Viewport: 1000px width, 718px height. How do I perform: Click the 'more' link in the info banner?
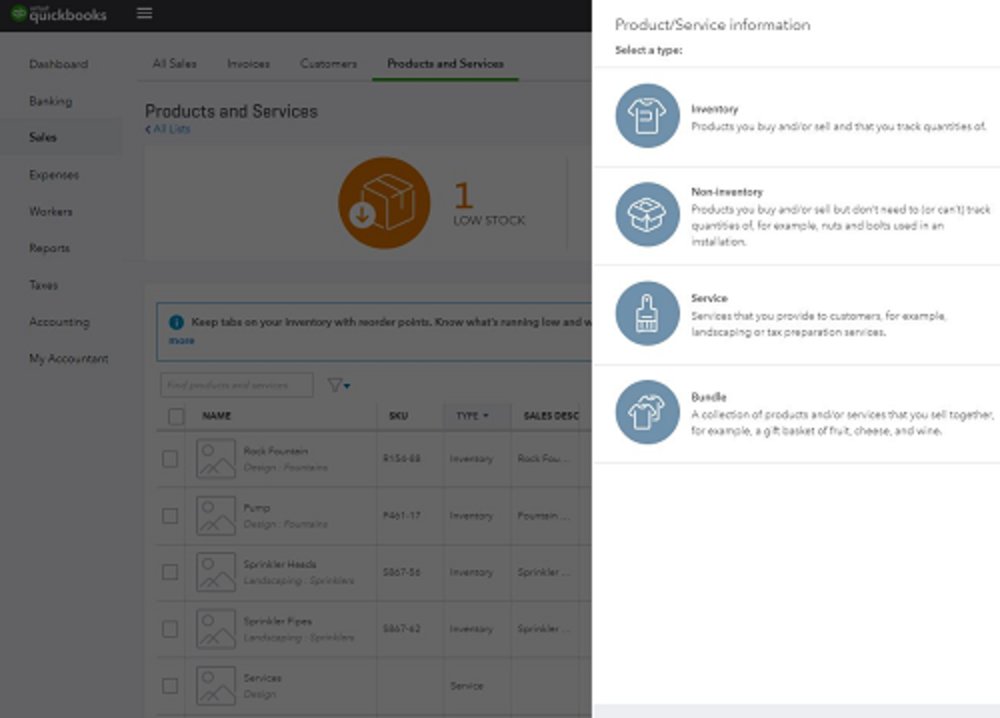[x=181, y=341]
